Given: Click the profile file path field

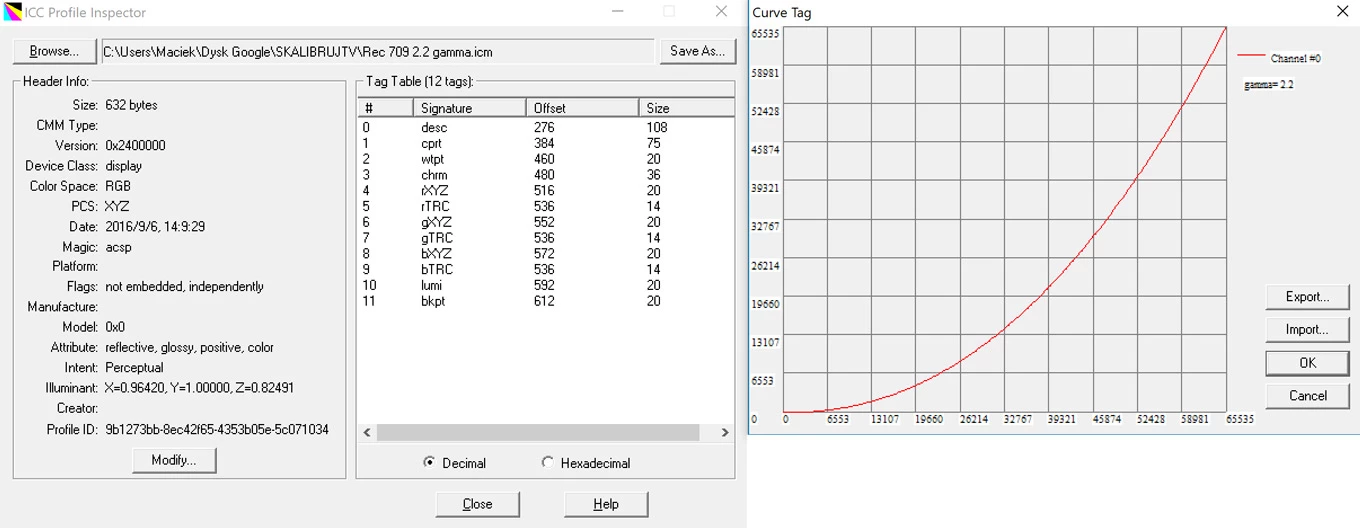Looking at the screenshot, I should point(377,51).
